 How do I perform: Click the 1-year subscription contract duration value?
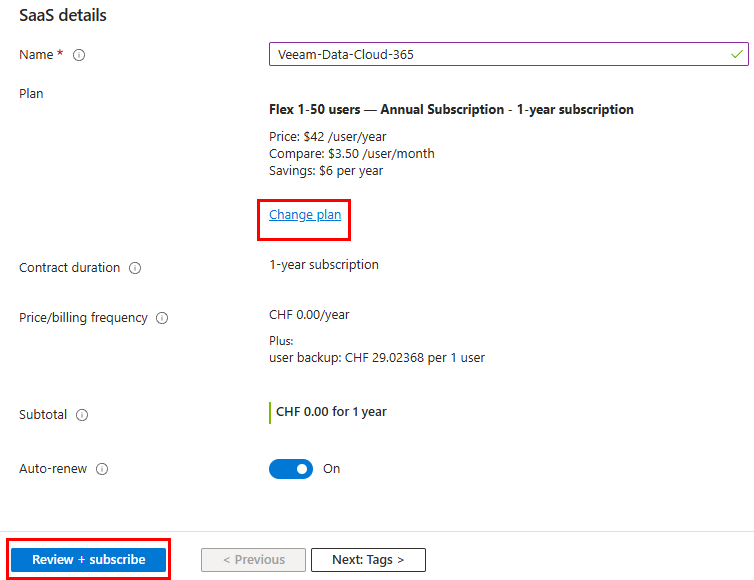(324, 265)
